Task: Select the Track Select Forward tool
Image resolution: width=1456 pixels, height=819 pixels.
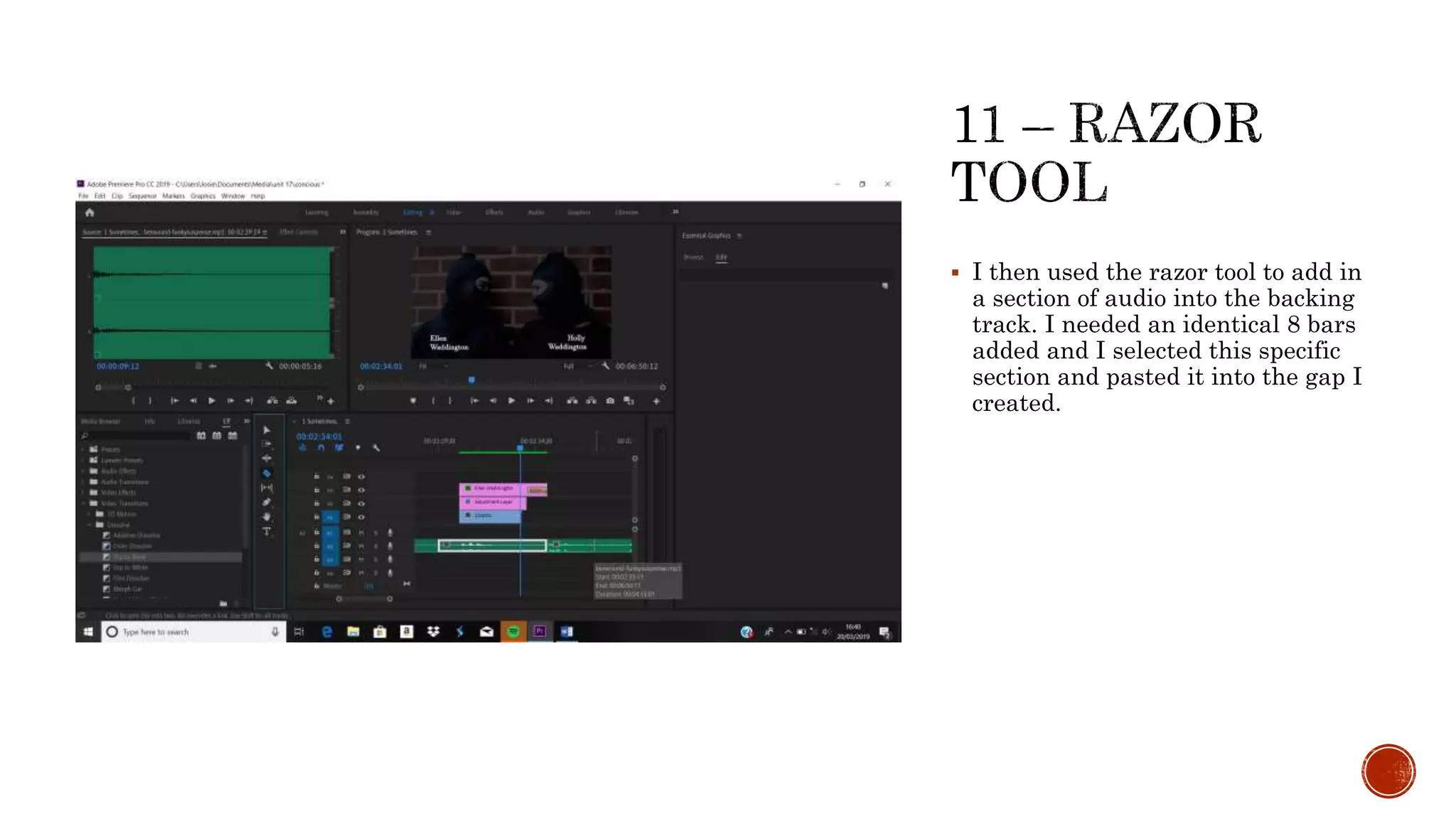Action: 267,444
